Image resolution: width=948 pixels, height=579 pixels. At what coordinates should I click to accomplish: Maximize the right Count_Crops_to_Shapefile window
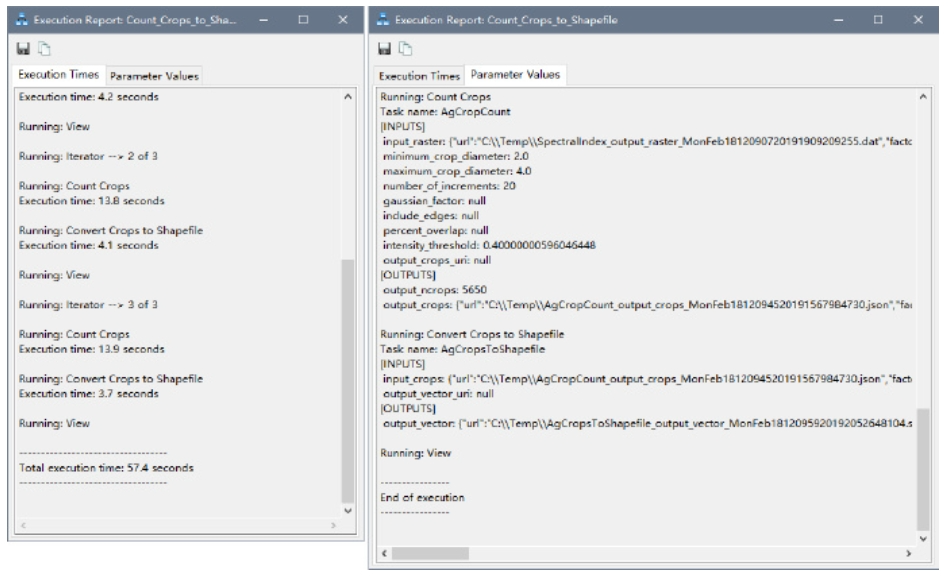point(878,20)
